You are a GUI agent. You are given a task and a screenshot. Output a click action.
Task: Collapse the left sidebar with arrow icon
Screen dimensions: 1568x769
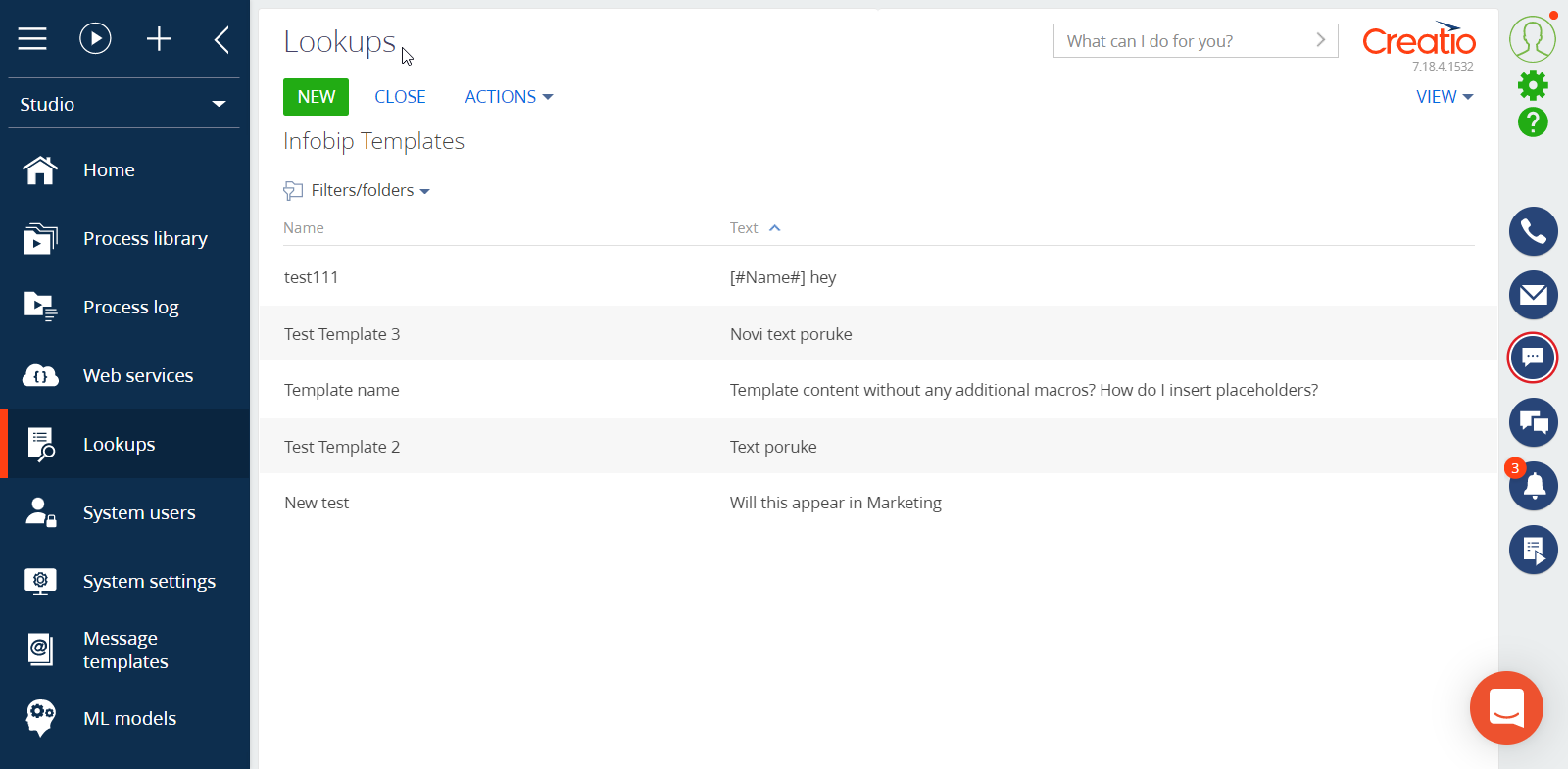coord(221,39)
